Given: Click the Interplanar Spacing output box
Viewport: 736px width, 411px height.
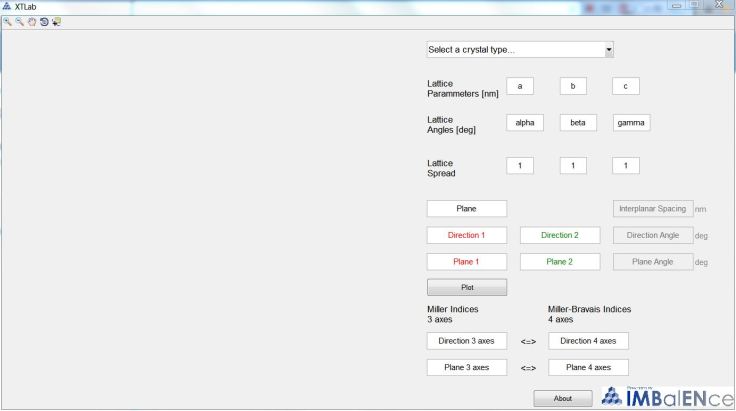Looking at the screenshot, I should (x=652, y=209).
